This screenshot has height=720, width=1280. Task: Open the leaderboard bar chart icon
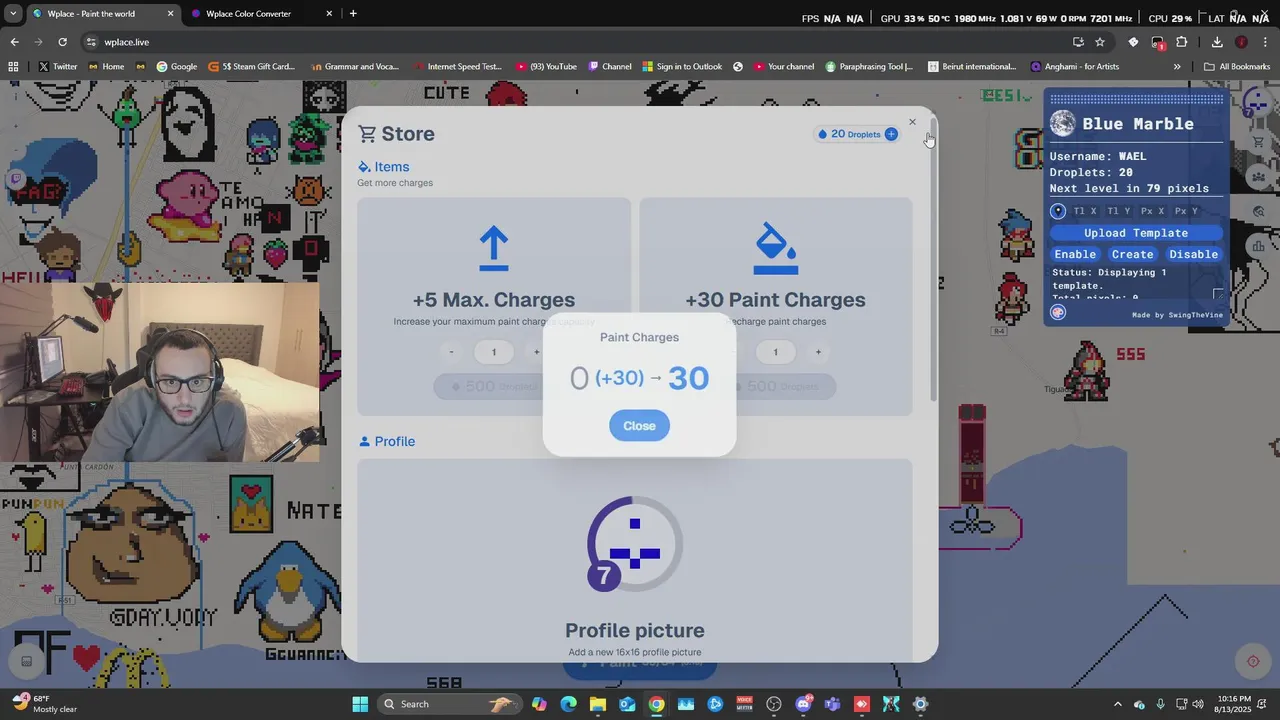(x=1258, y=245)
